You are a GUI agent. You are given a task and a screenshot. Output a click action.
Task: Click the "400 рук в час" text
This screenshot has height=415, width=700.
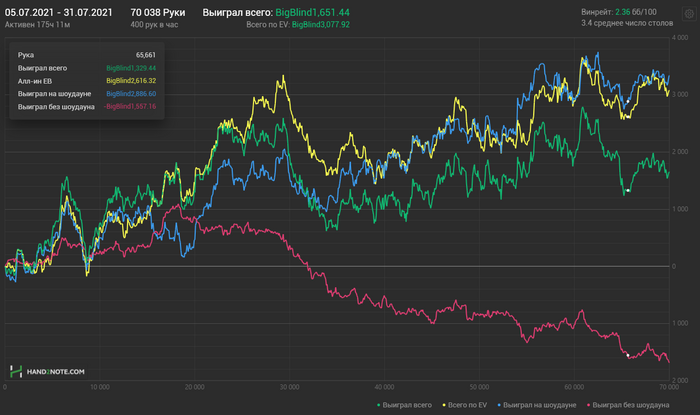click(x=154, y=25)
